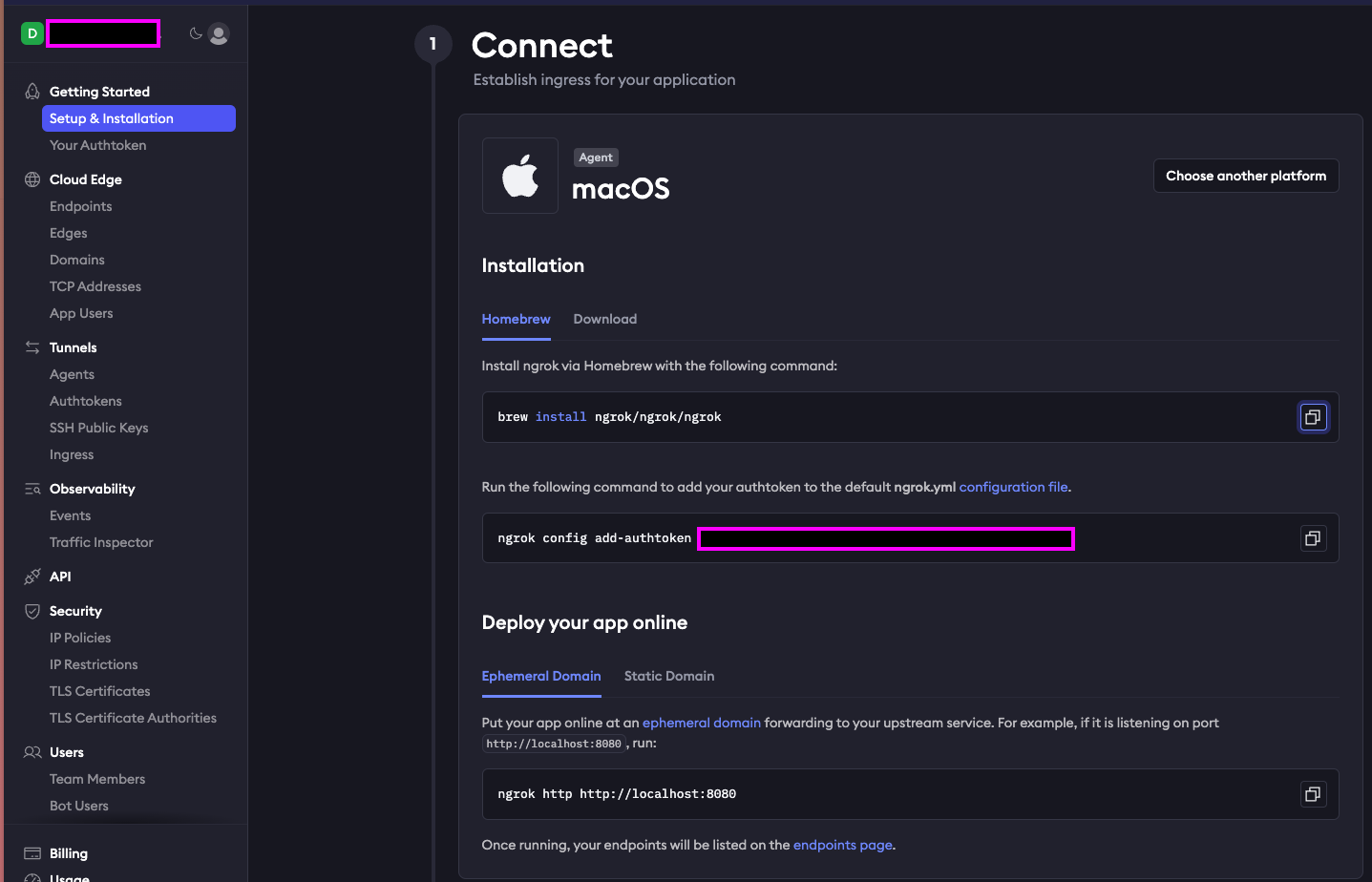Open TLS Certificate Authorities
1372x882 pixels.
133,718
